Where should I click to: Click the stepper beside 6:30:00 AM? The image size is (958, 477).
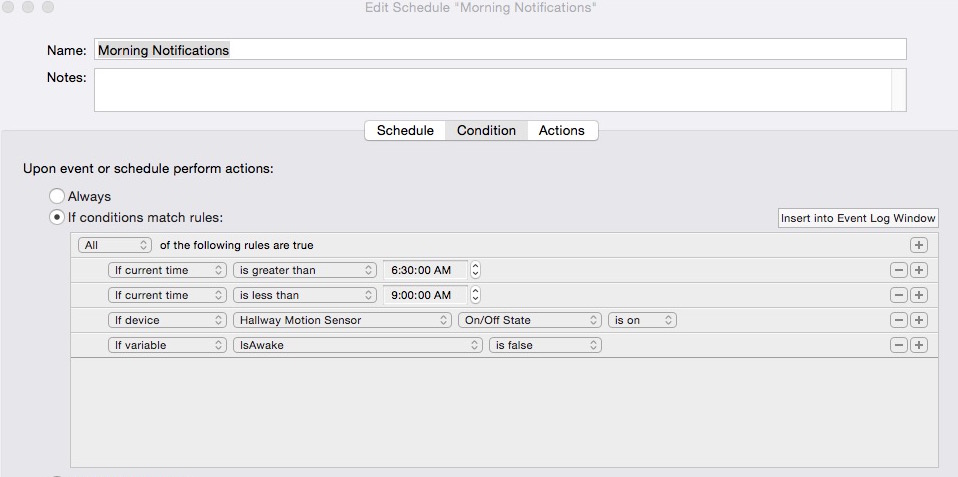[x=475, y=270]
